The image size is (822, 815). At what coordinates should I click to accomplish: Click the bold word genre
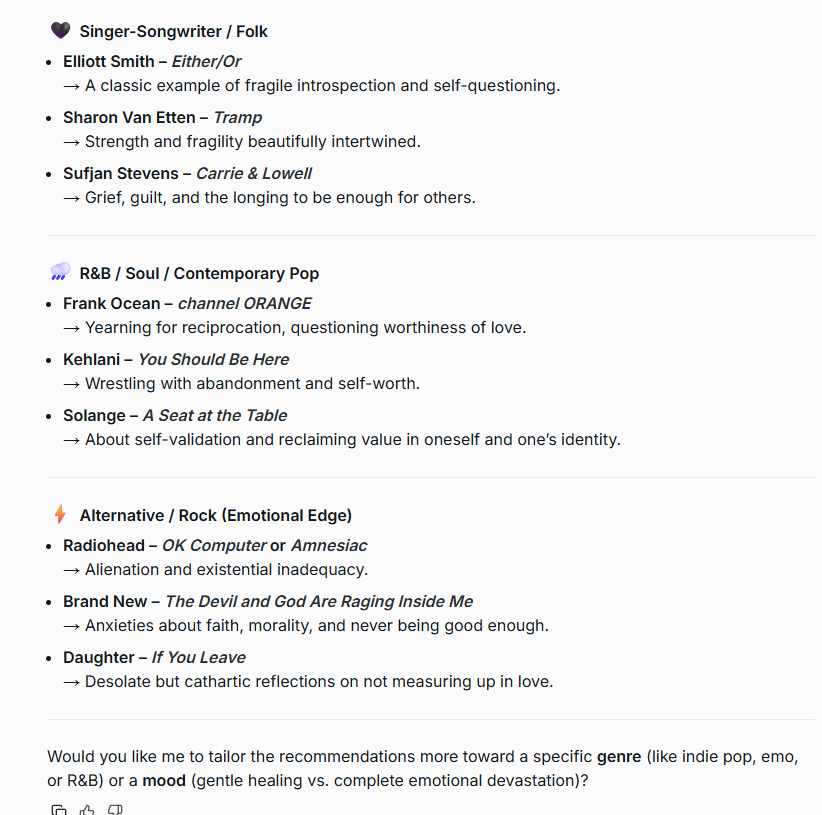tap(619, 756)
